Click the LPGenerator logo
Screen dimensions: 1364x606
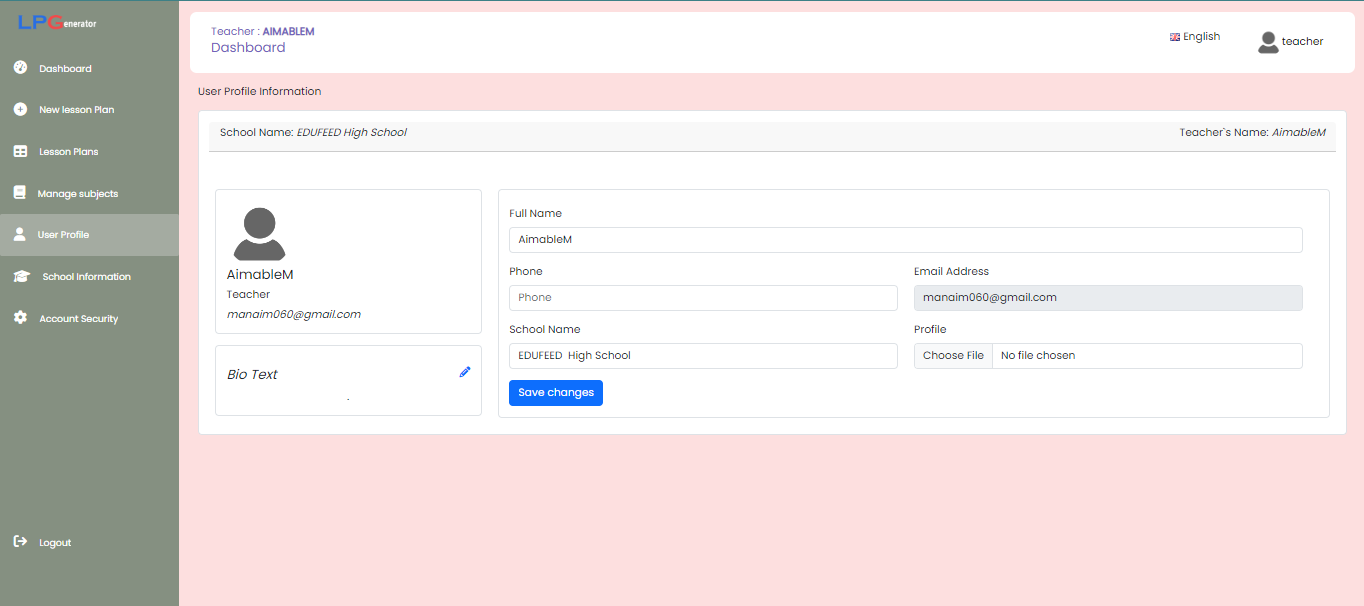(57, 23)
